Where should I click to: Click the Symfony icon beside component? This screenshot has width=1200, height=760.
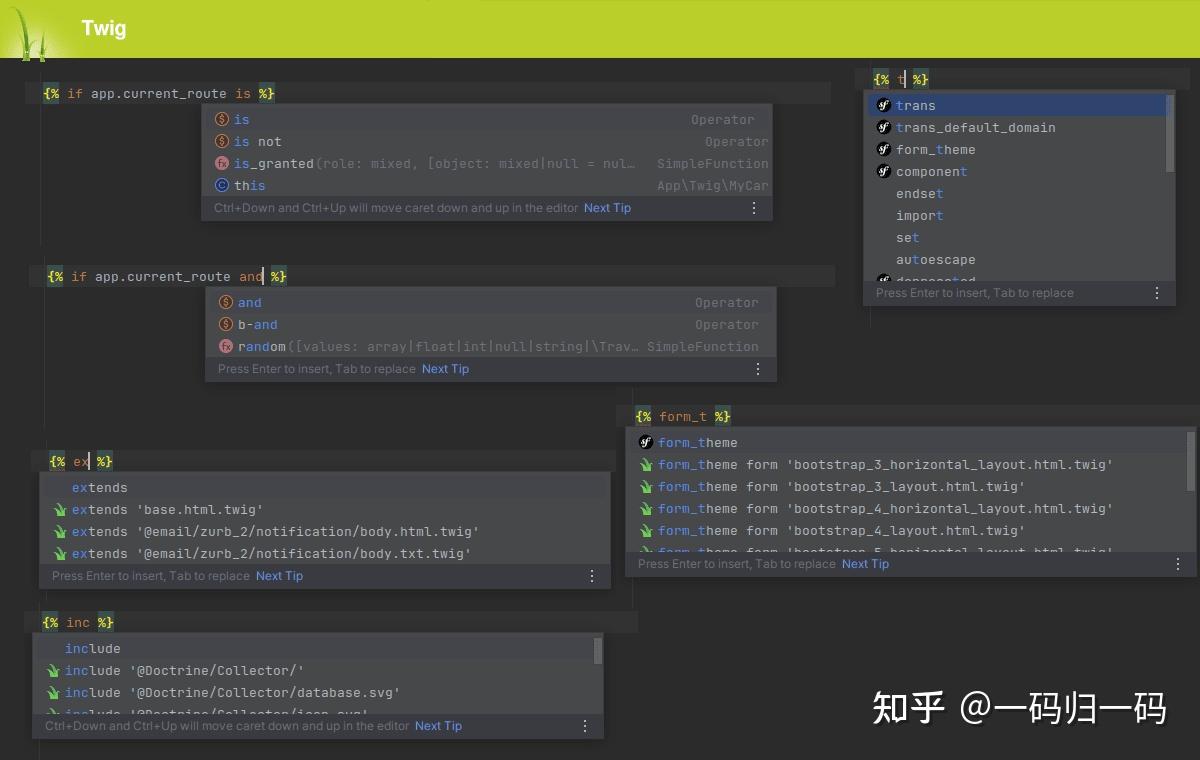(x=883, y=171)
